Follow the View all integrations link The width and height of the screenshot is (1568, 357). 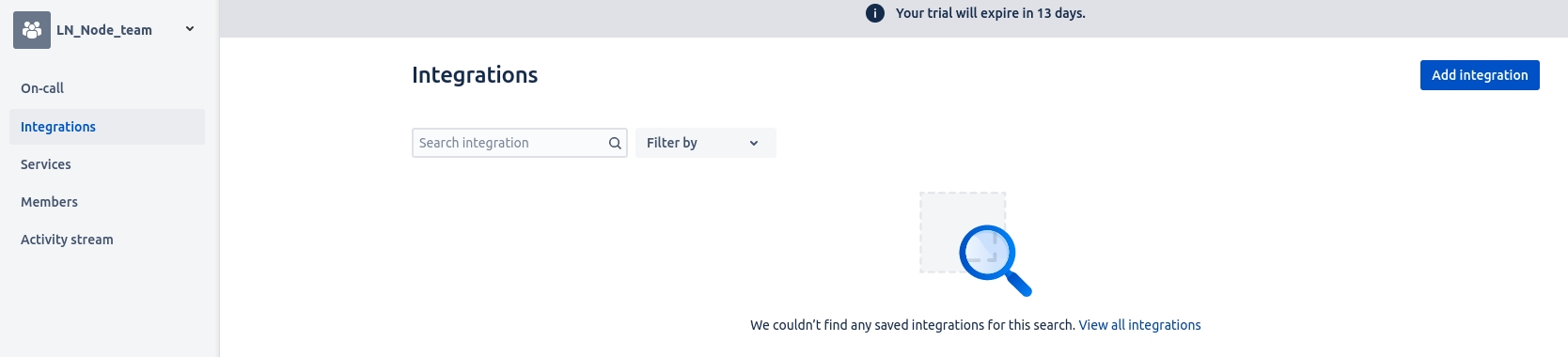(x=1139, y=325)
